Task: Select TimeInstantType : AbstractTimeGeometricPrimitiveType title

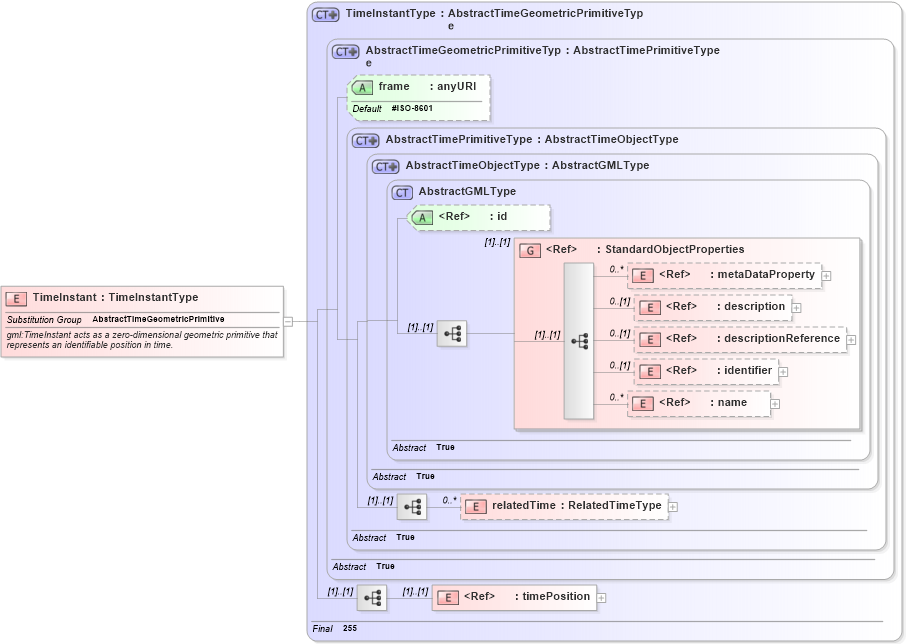Action: 495,19
